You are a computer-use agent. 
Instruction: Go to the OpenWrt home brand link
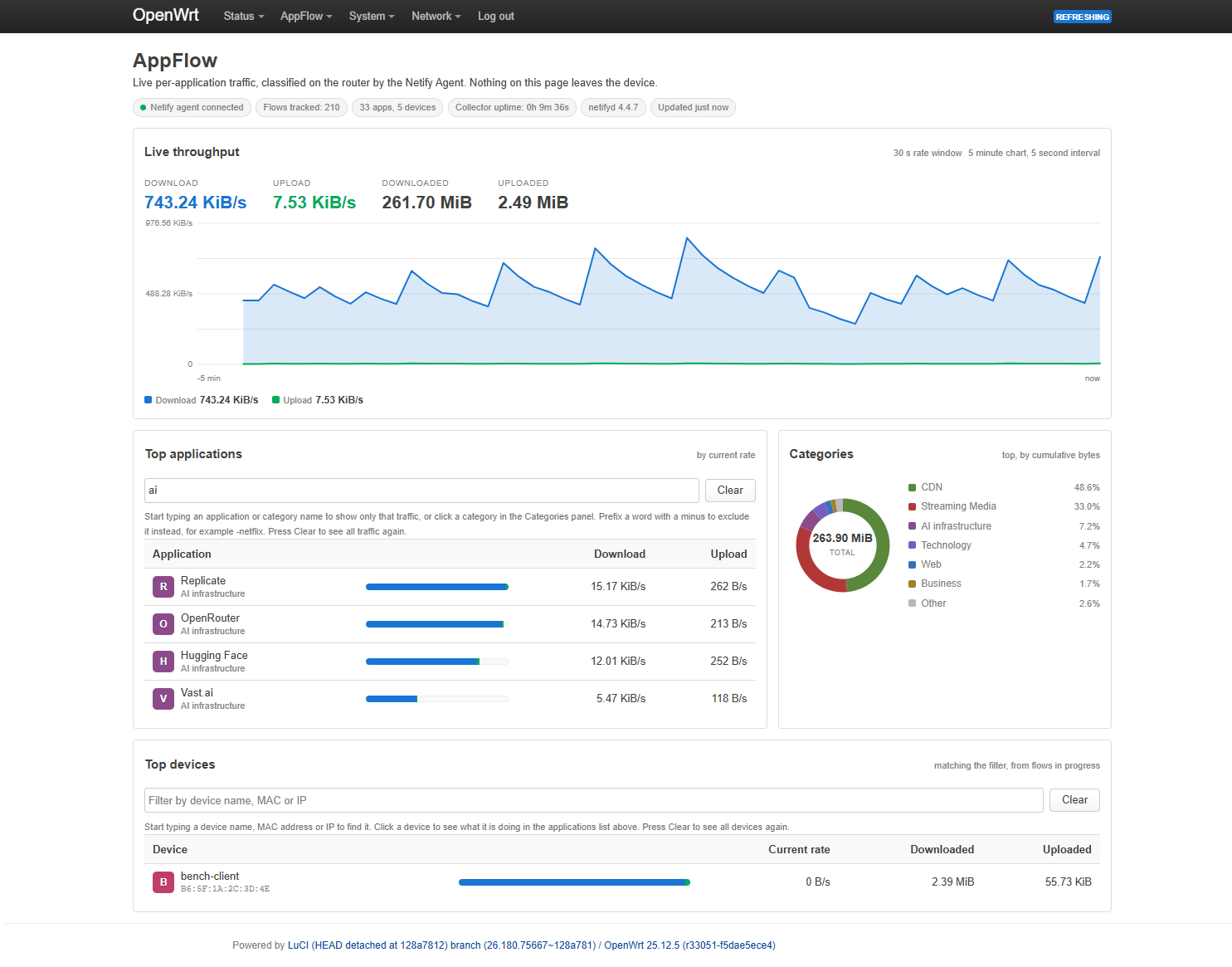tap(166, 16)
